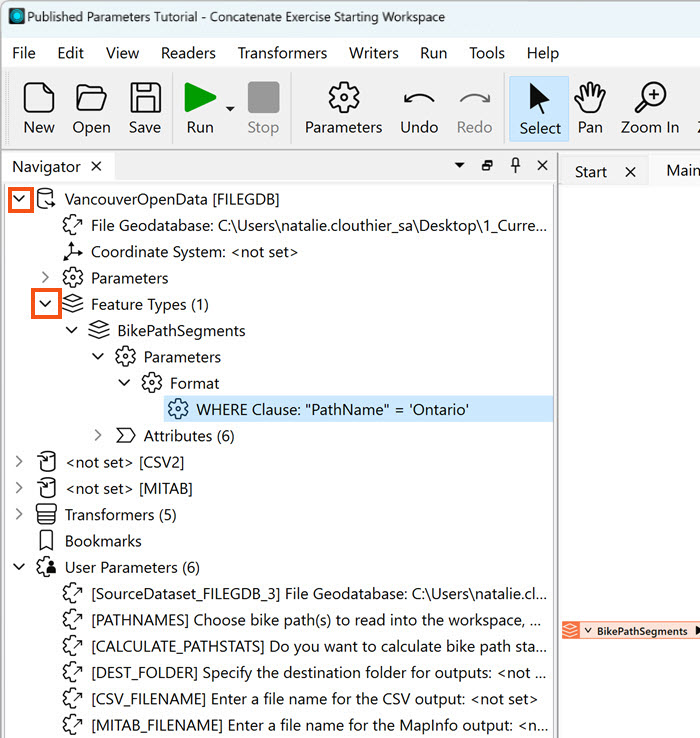
Task: Select WHERE Clause PathName Ontario row
Action: [359, 409]
